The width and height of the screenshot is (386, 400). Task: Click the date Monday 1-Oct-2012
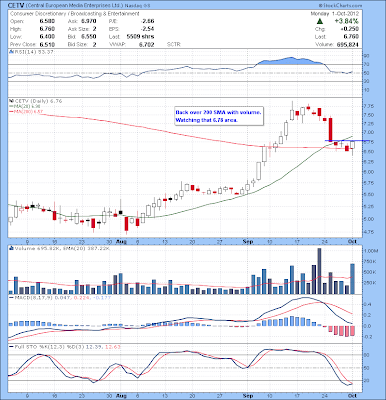click(x=335, y=14)
